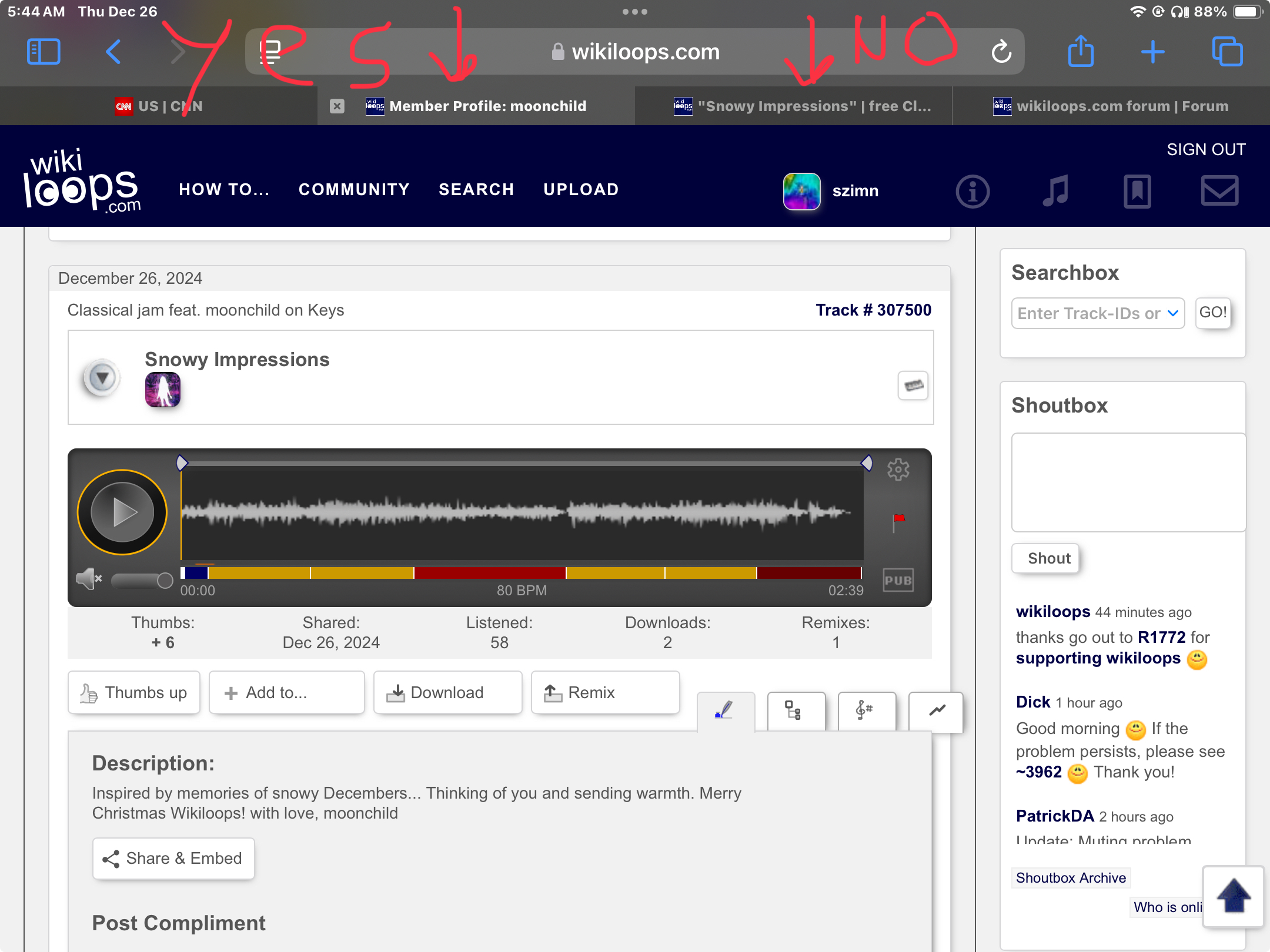Click the Remix button

(606, 692)
